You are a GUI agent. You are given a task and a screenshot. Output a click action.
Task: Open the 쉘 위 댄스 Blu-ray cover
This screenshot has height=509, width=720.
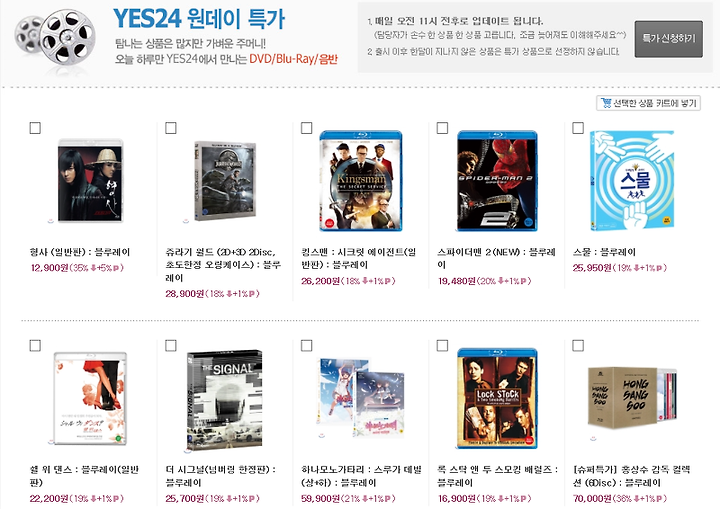[x=90, y=398]
